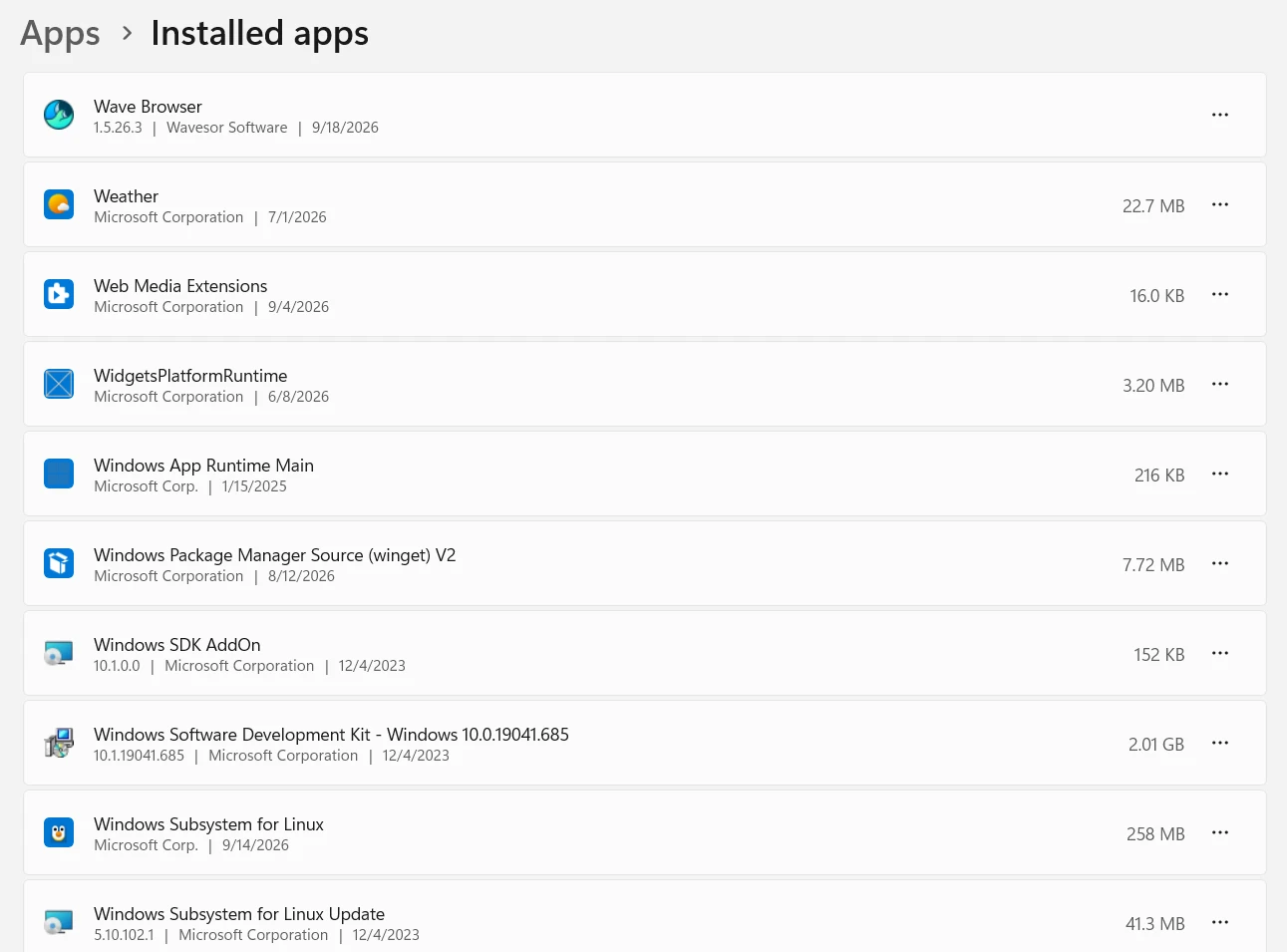Click the Web Media Extensions icon
Screen dimensions: 1287x952
click(59, 294)
